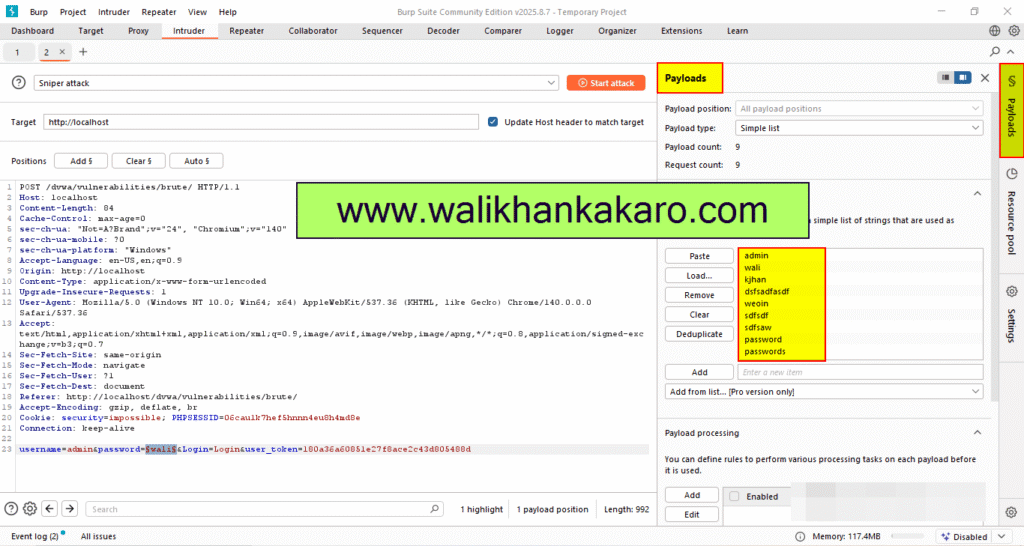The image size is (1024, 546).
Task: Click the help icon next to search bar
Action: (11, 509)
